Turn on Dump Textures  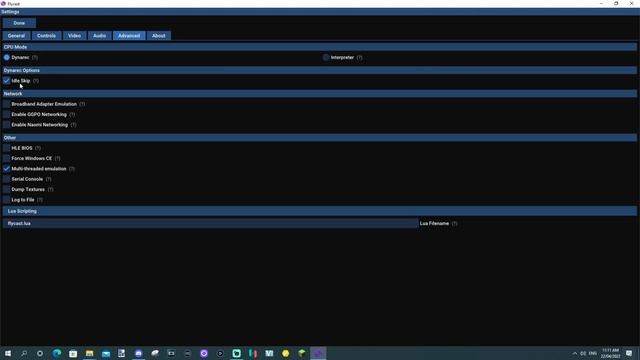[x=7, y=189]
